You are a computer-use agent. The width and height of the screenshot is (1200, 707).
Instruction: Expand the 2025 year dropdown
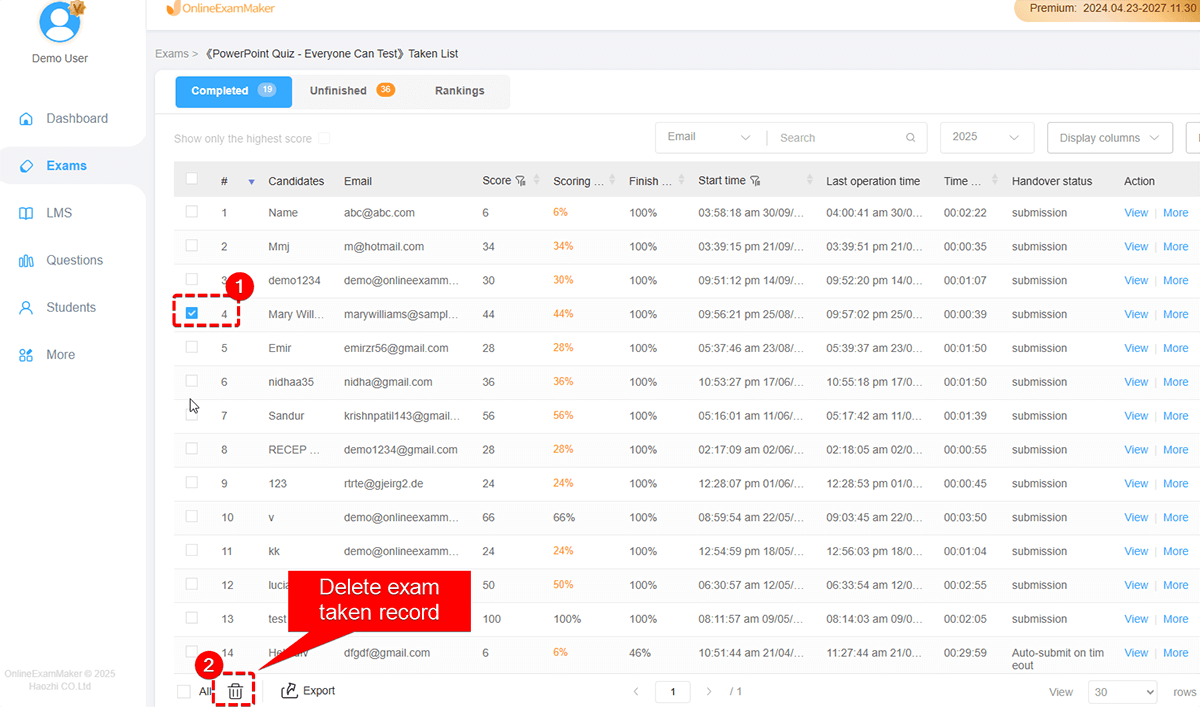point(986,137)
